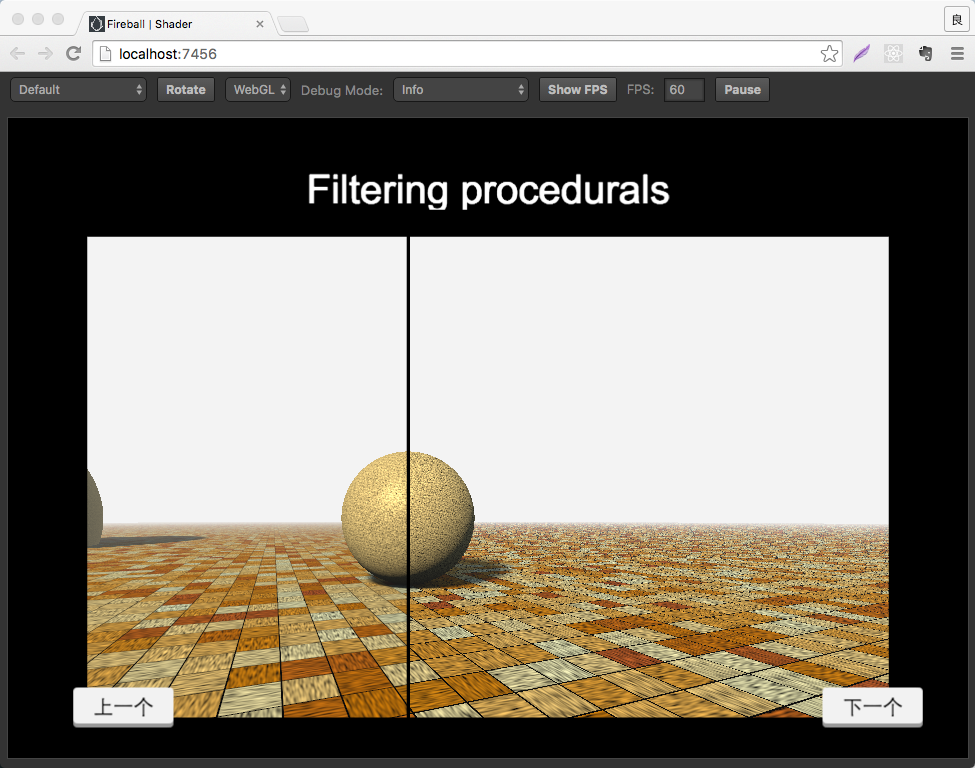Open a new browser tab
Screen dimensions: 975x768
coord(293,24)
